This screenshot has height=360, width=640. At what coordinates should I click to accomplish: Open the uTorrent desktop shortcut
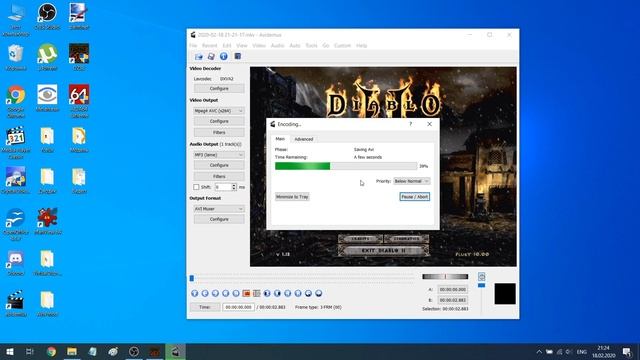click(x=47, y=57)
